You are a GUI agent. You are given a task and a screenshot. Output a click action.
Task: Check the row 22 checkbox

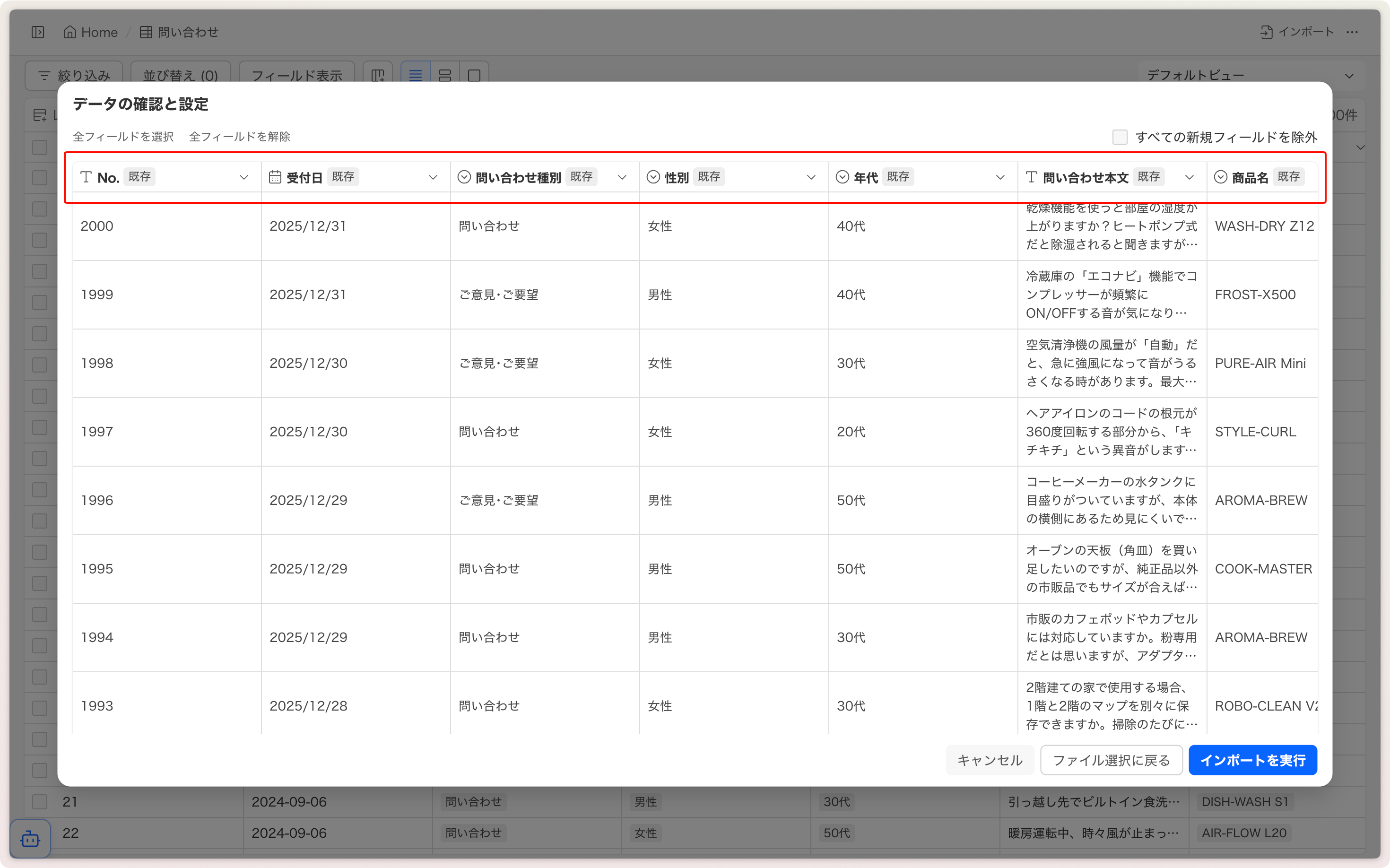click(40, 833)
